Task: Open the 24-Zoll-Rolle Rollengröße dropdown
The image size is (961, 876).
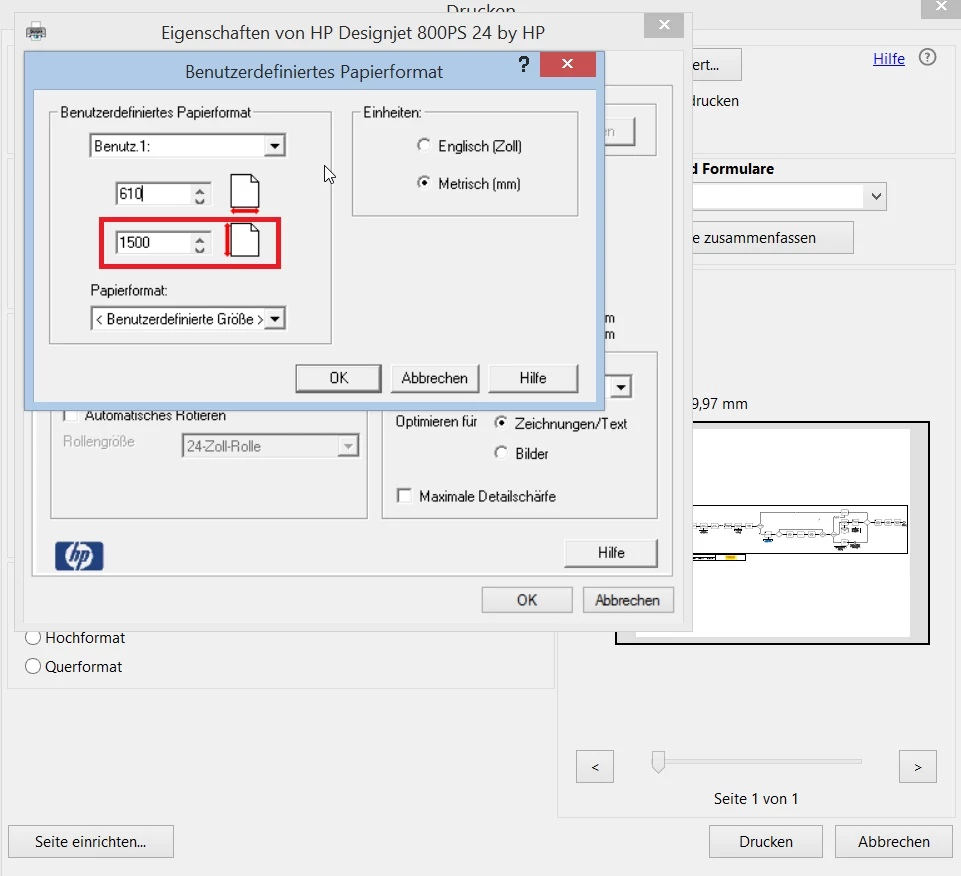Action: [348, 446]
